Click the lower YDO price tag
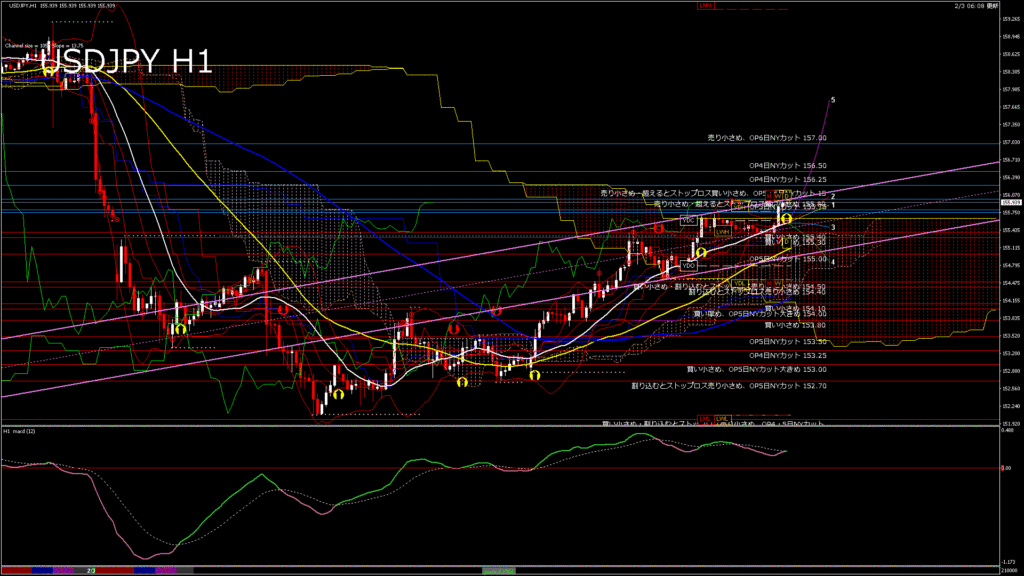 [688, 266]
